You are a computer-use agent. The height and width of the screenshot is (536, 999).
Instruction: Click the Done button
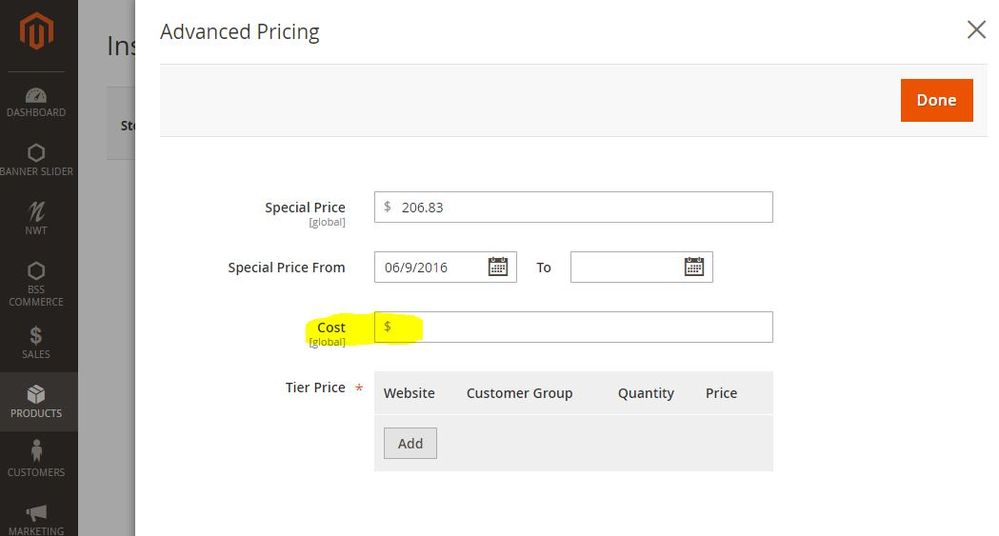click(937, 100)
